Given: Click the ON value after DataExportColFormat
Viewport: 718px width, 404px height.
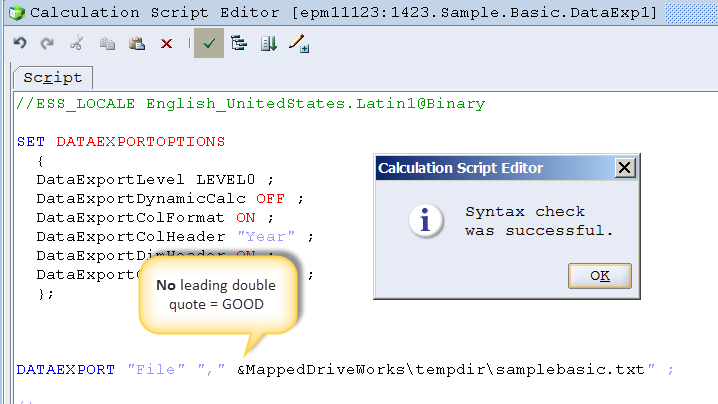Looking at the screenshot, I should (x=246, y=218).
